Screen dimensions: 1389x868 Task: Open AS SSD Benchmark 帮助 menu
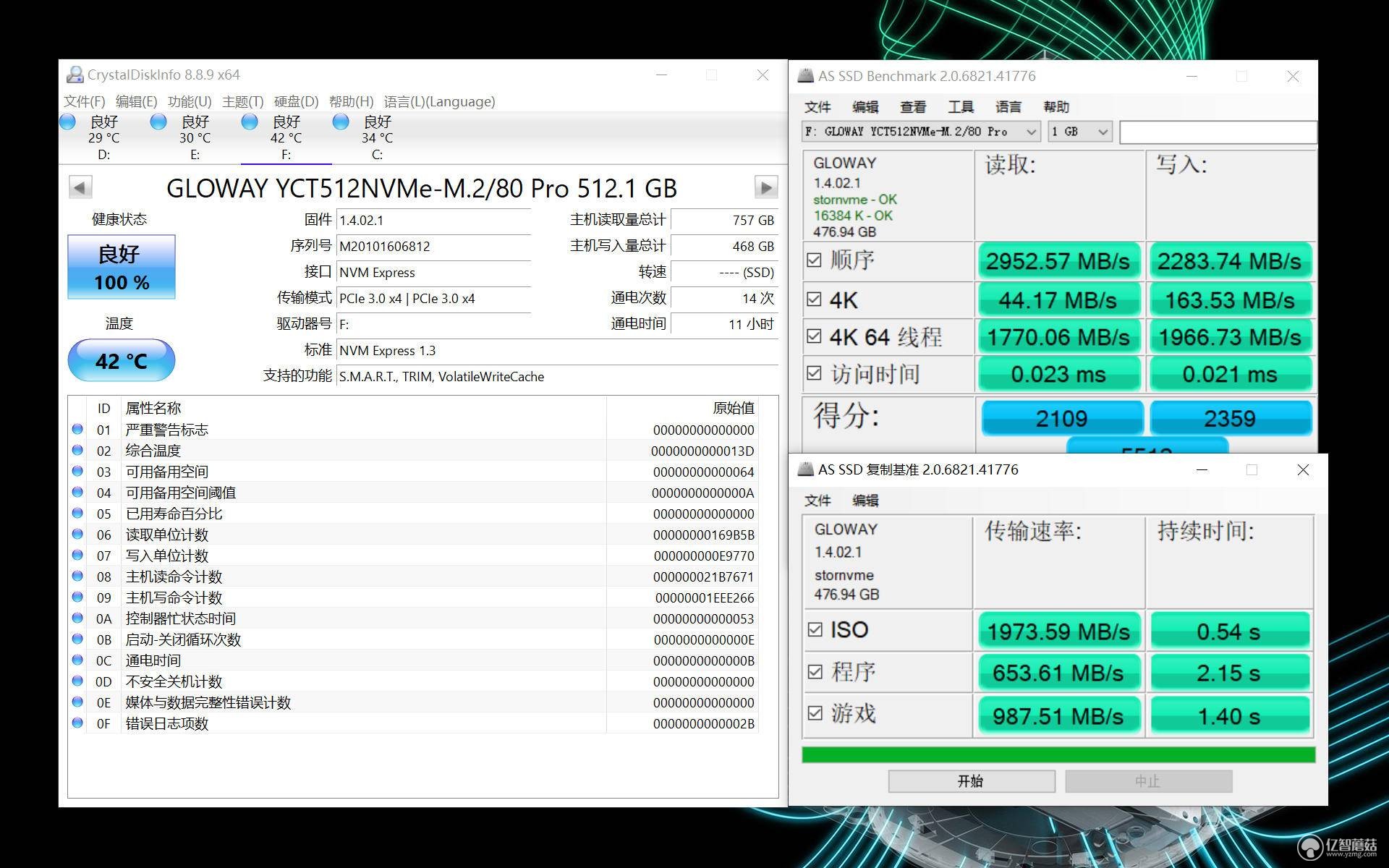pyautogui.click(x=1056, y=107)
